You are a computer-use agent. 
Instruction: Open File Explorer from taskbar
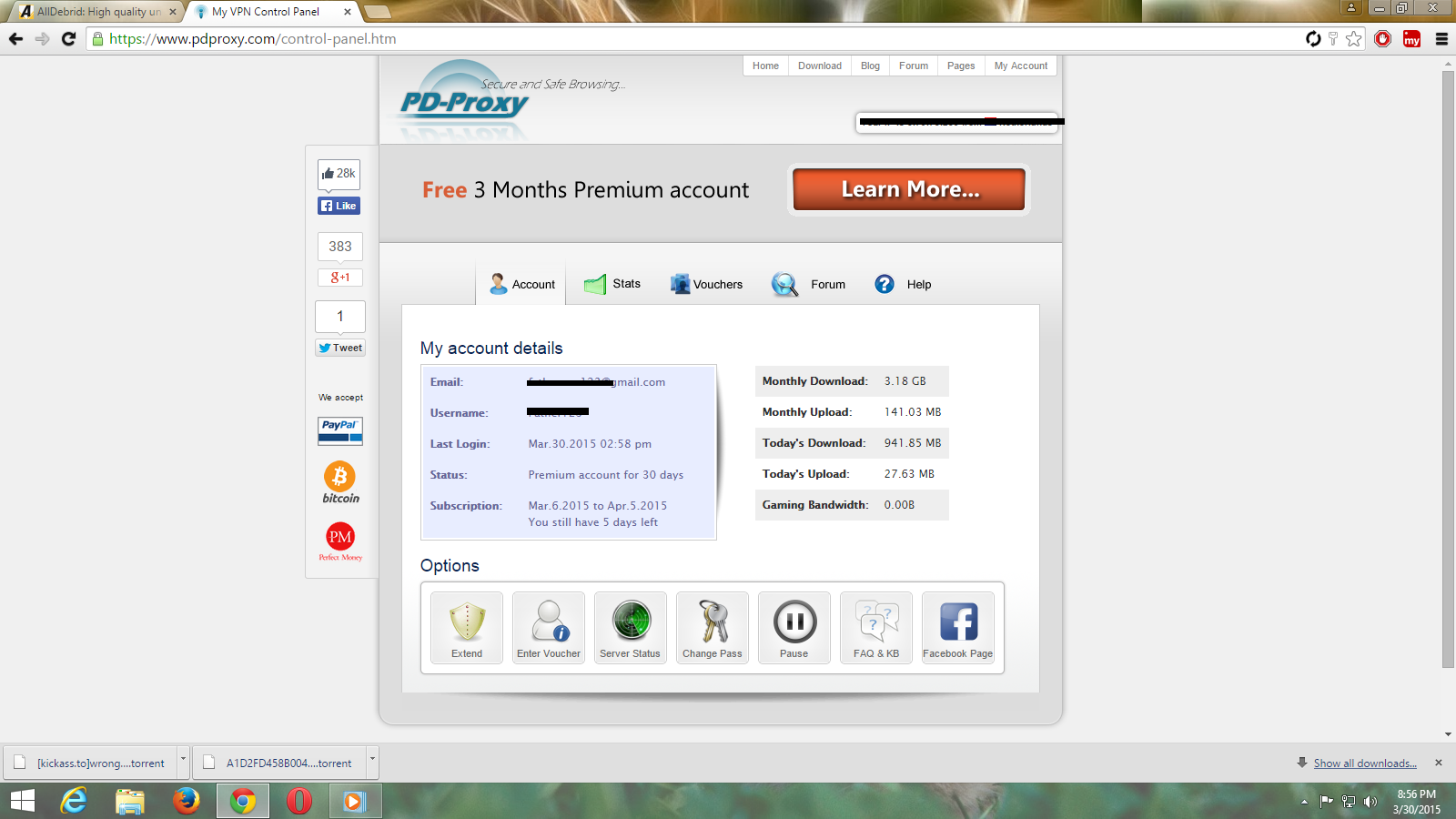(x=130, y=801)
